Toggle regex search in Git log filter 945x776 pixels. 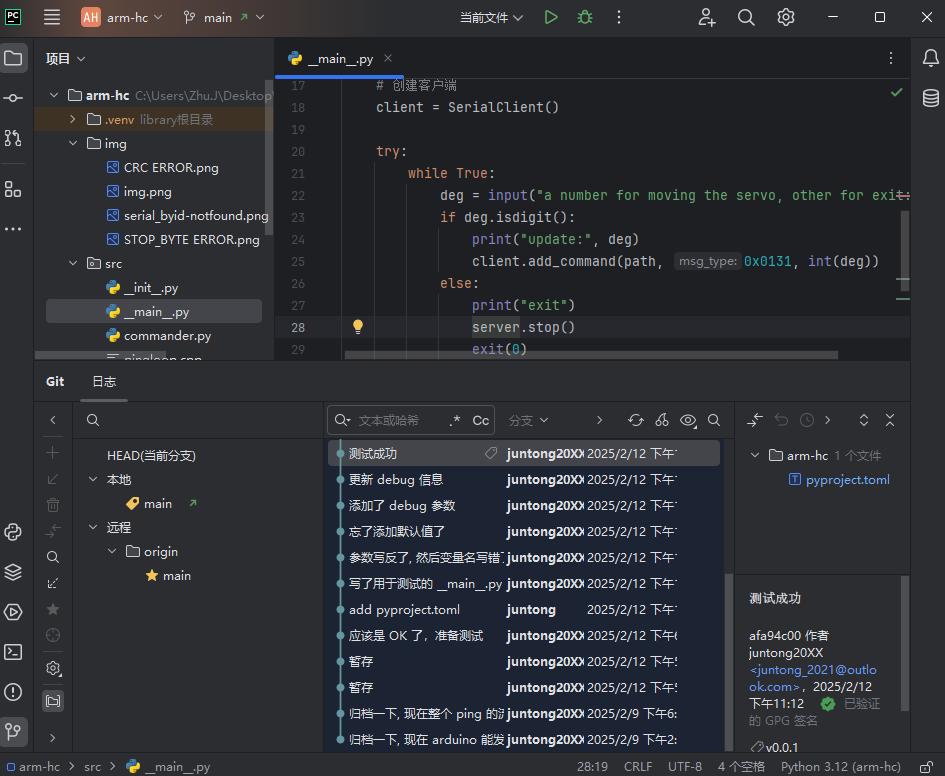[454, 420]
